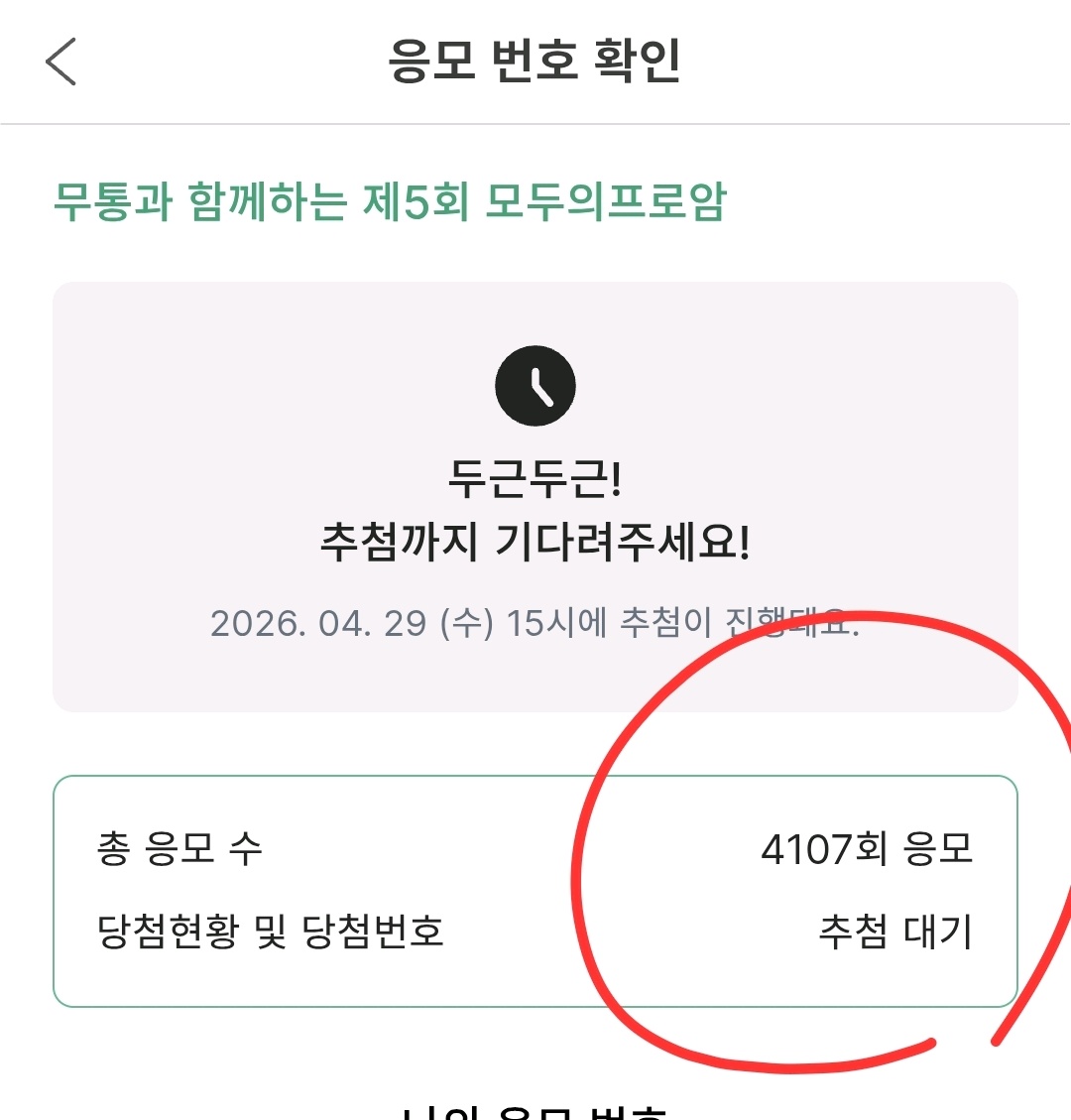Tap the 4107회 응모 count value
This screenshot has width=1071, height=1120.
tap(867, 849)
